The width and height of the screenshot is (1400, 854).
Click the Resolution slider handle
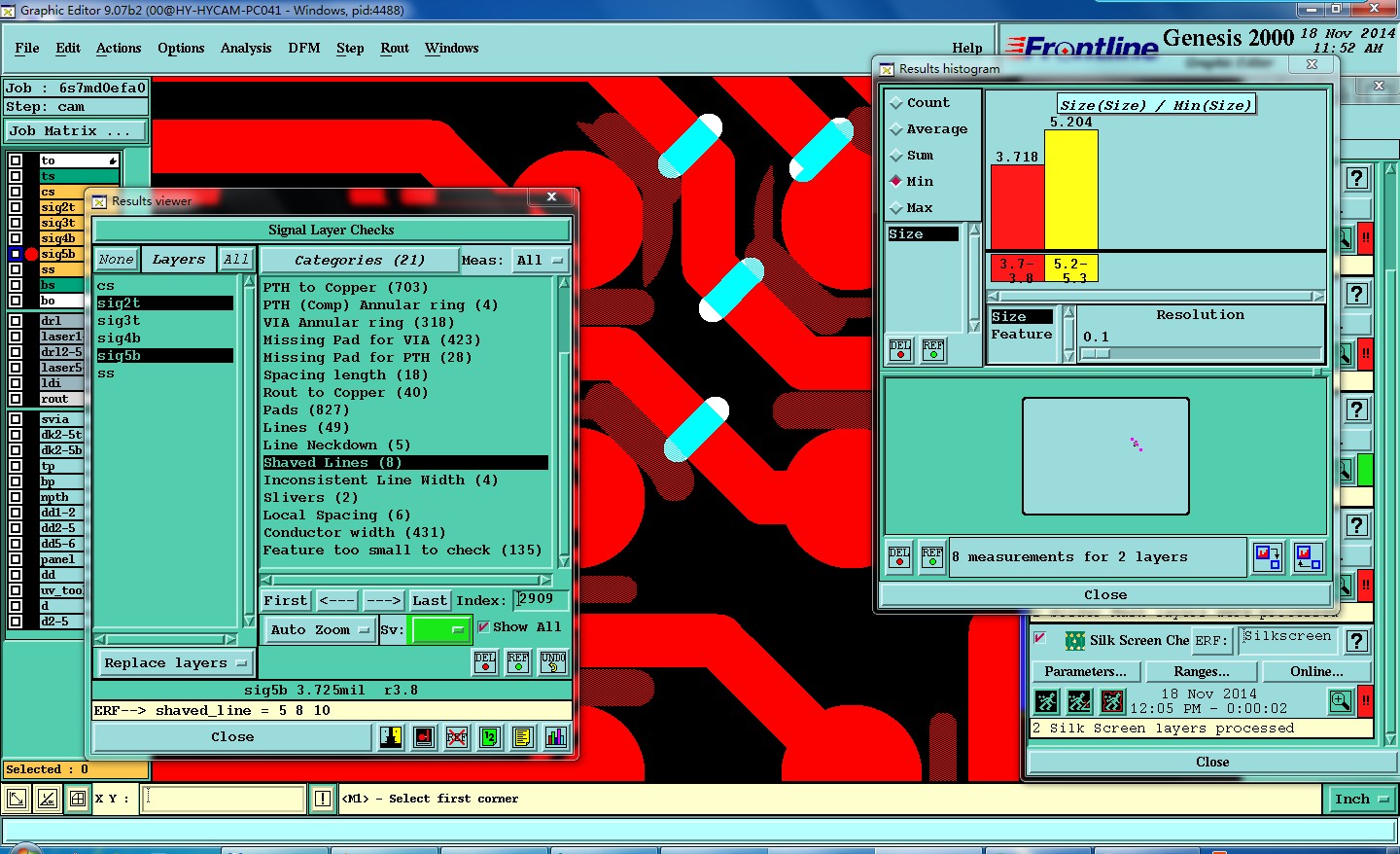tap(1096, 354)
